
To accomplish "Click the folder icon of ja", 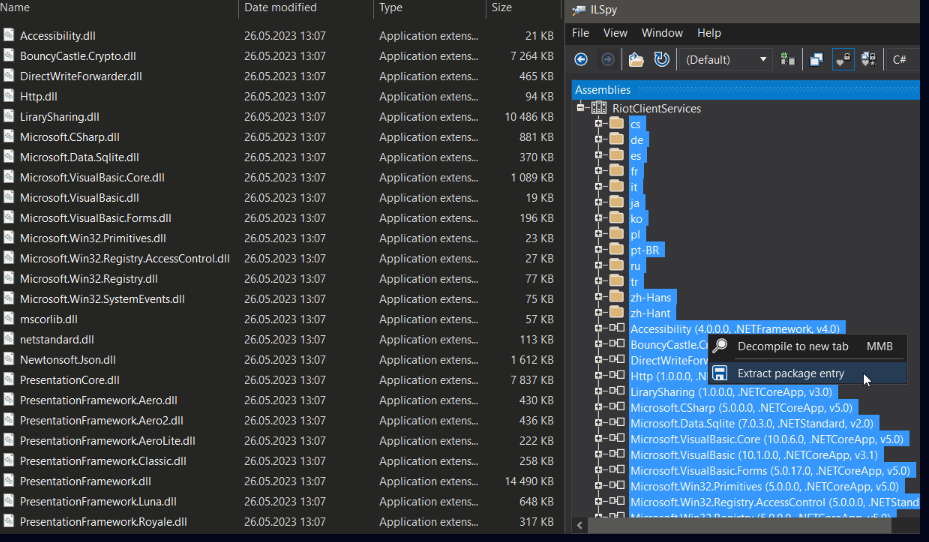I will [x=617, y=202].
